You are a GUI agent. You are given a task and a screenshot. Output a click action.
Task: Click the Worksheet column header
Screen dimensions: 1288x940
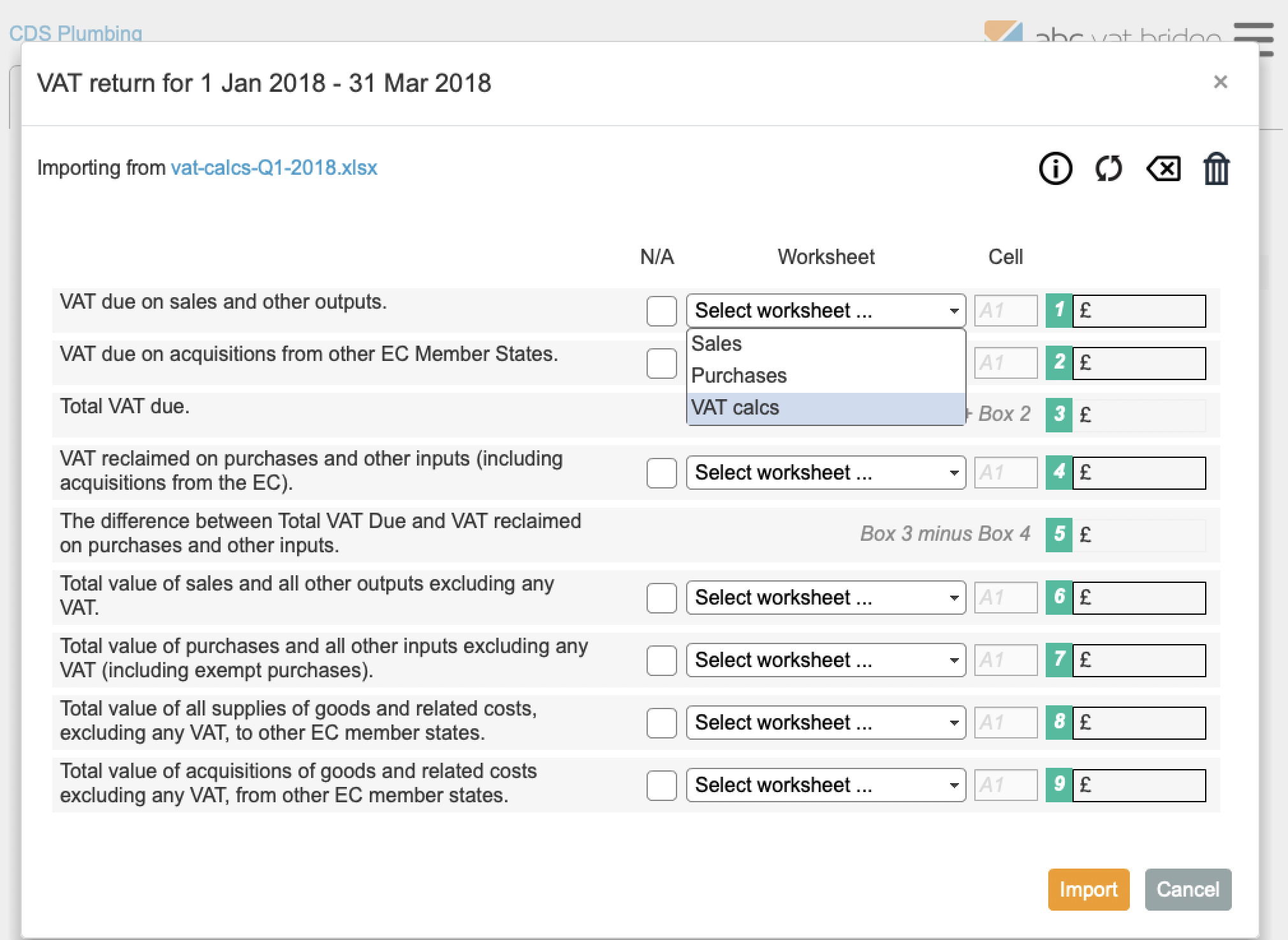point(826,257)
